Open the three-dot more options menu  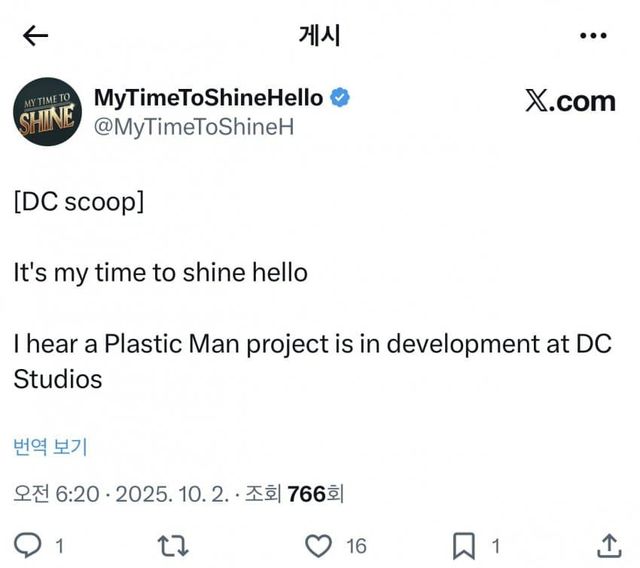tap(593, 36)
